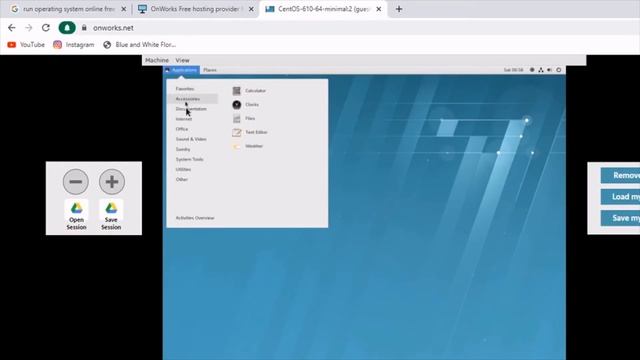Click the accessibility icon in CentOS top bar
The width and height of the screenshot is (640, 360).
click(532, 70)
